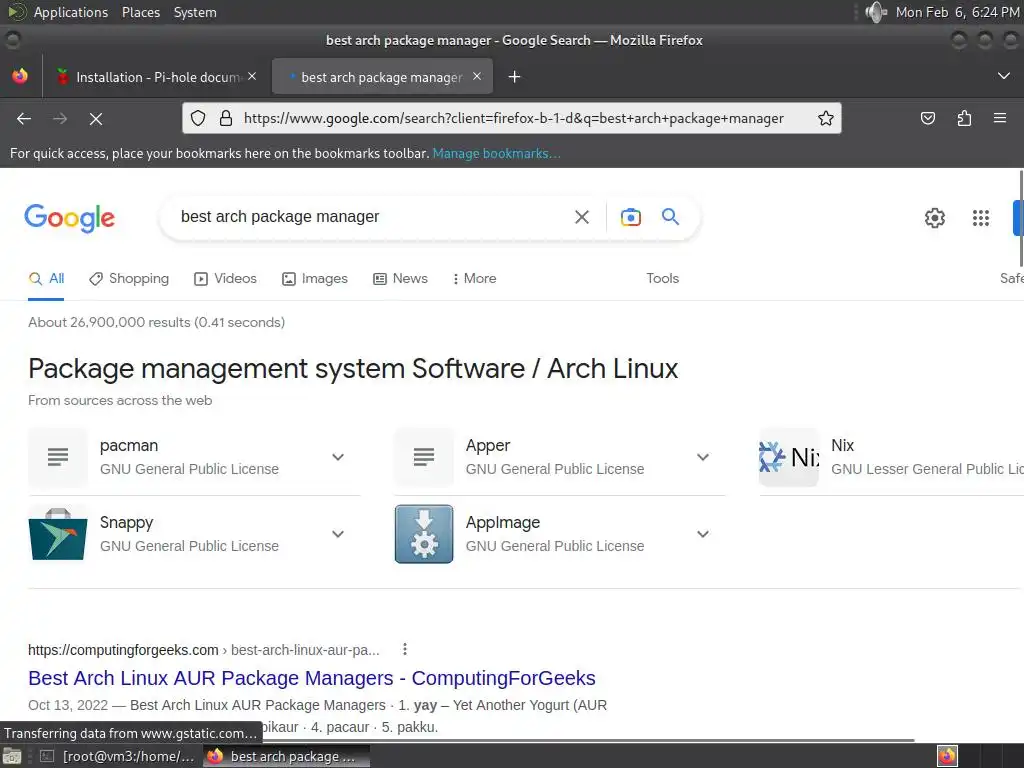The width and height of the screenshot is (1024, 768).
Task: Click the Google search box
Action: (x=372, y=217)
